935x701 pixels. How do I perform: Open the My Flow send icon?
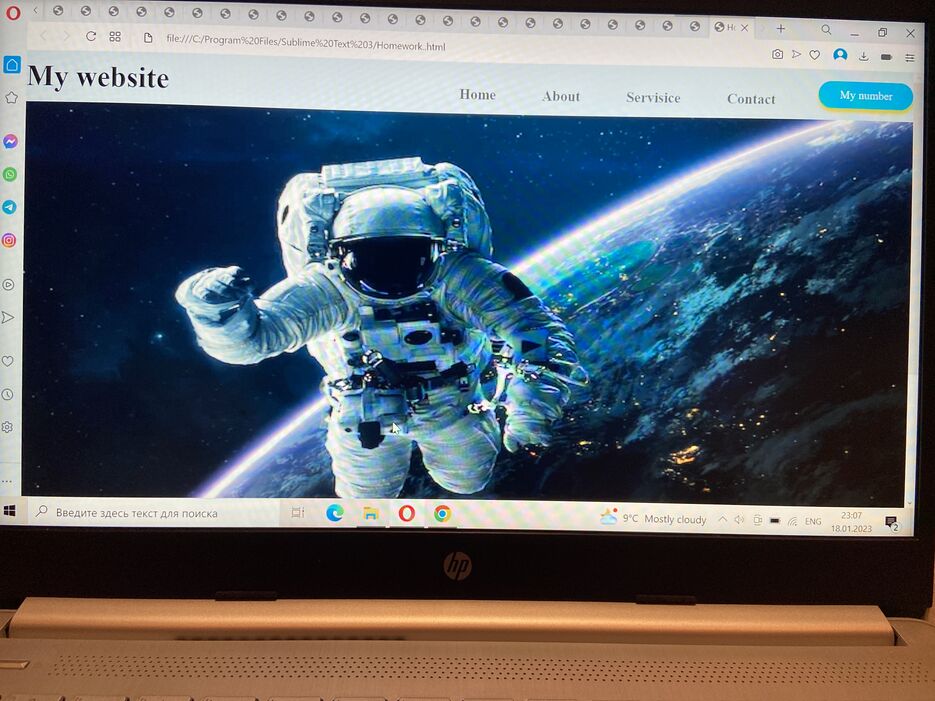pos(796,54)
